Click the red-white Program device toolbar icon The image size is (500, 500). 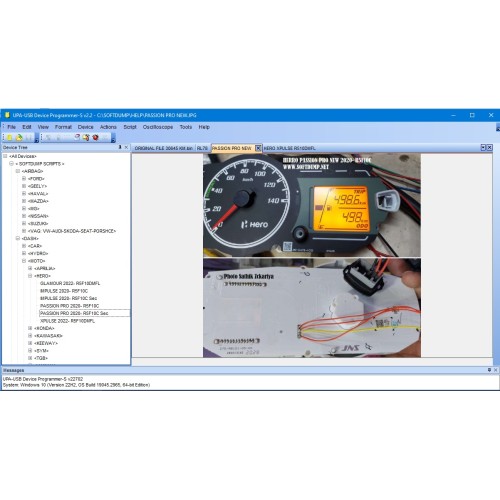coord(77,137)
